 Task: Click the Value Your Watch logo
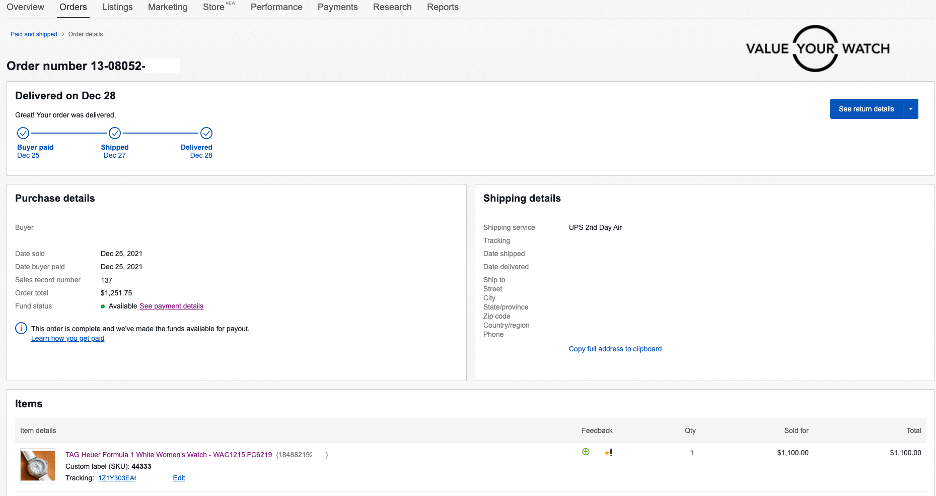pyautogui.click(x=817, y=48)
